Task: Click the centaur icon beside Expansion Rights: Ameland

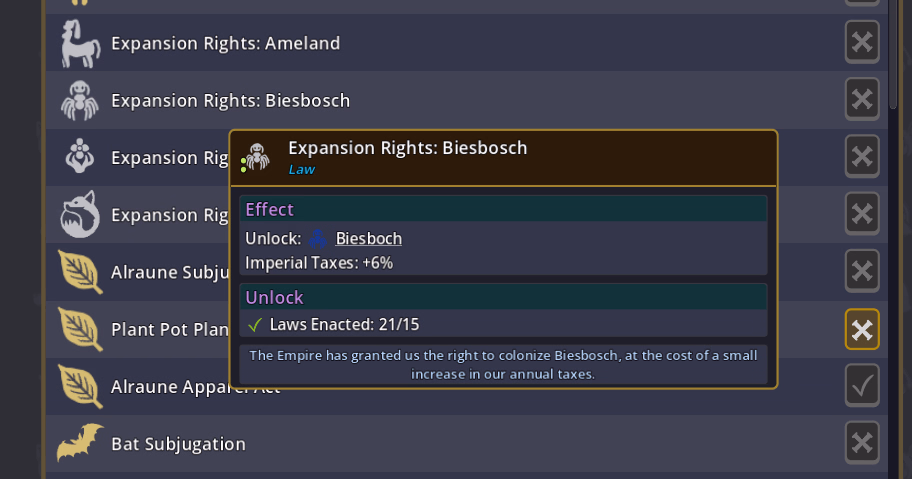Action: tap(80, 43)
